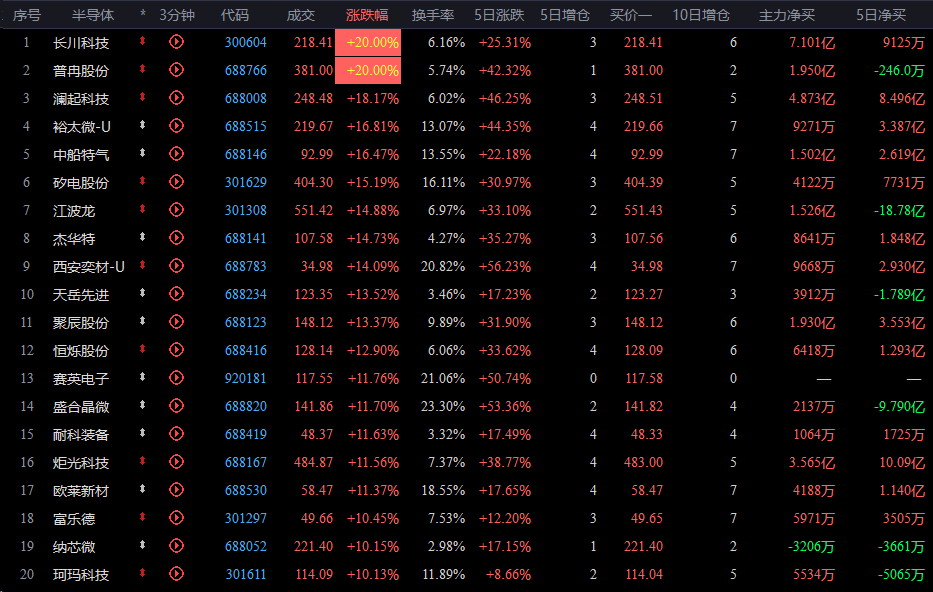Sort by the 主力净买 column header
Image resolution: width=933 pixels, height=592 pixels.
(787, 15)
